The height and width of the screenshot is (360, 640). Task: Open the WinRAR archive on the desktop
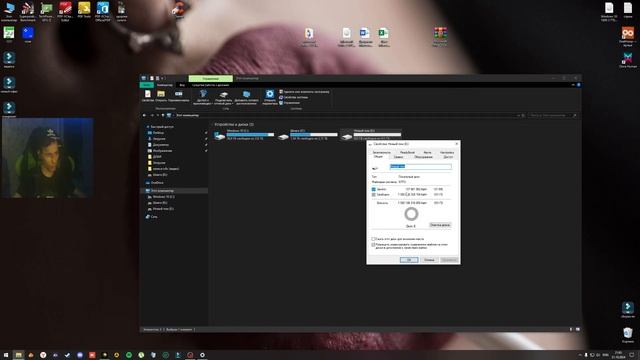[440, 37]
